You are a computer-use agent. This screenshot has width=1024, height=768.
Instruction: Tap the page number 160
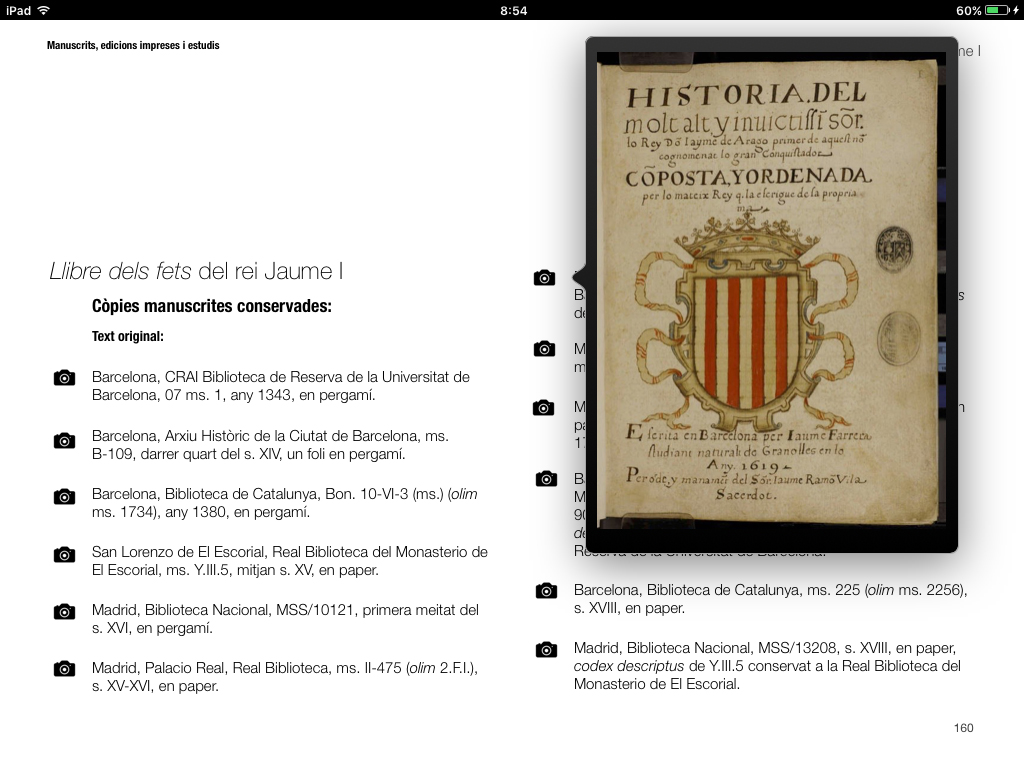coord(963,728)
